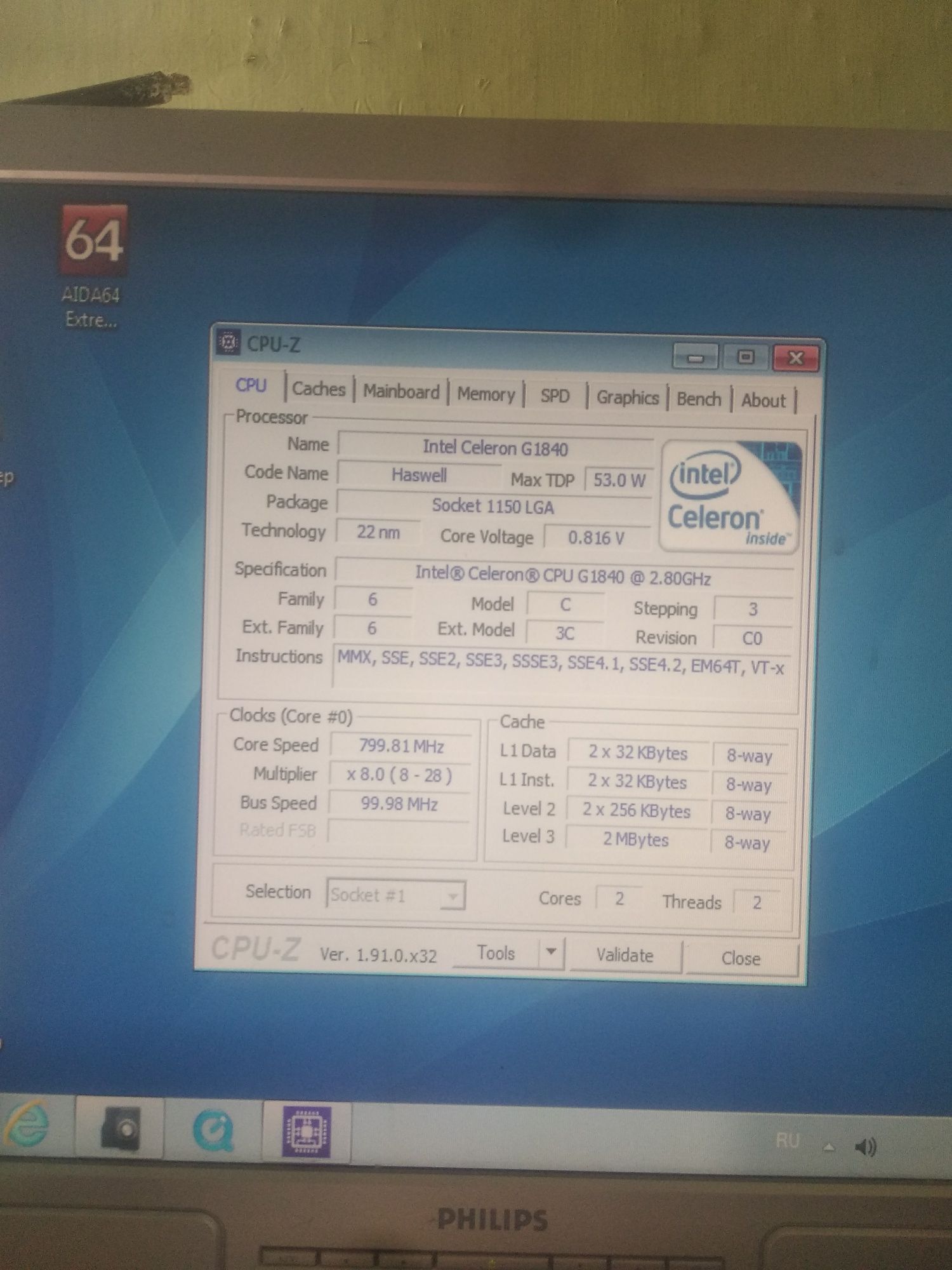Click the empty Rated FSB field

point(399,831)
